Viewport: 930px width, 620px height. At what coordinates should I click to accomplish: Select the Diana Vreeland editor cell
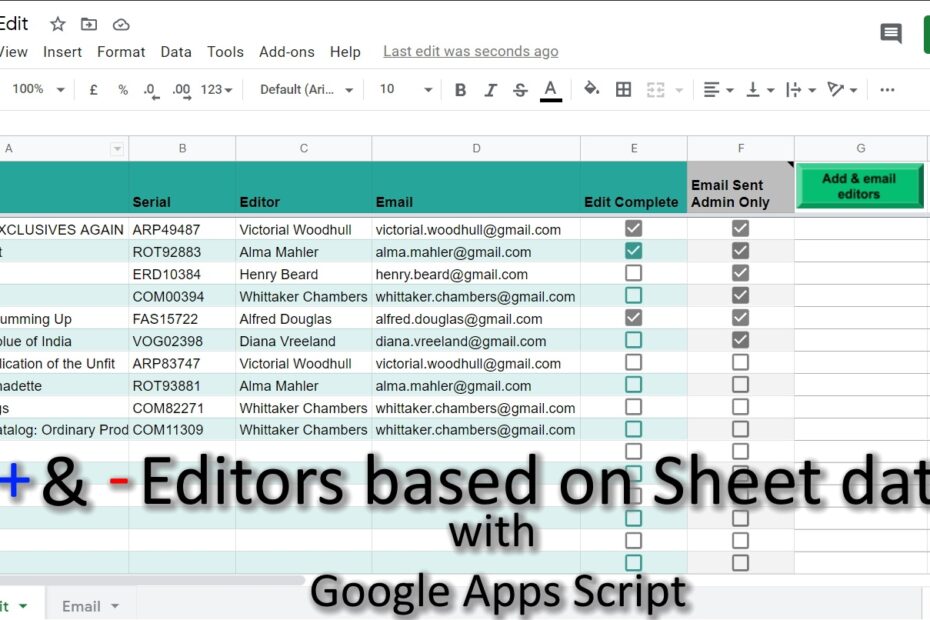point(304,341)
